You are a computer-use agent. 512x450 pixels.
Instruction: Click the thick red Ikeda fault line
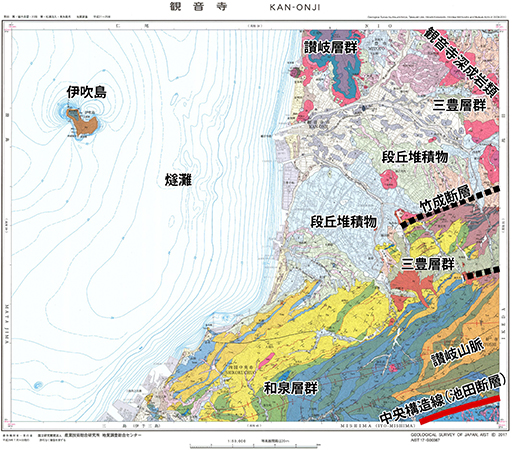pos(460,409)
